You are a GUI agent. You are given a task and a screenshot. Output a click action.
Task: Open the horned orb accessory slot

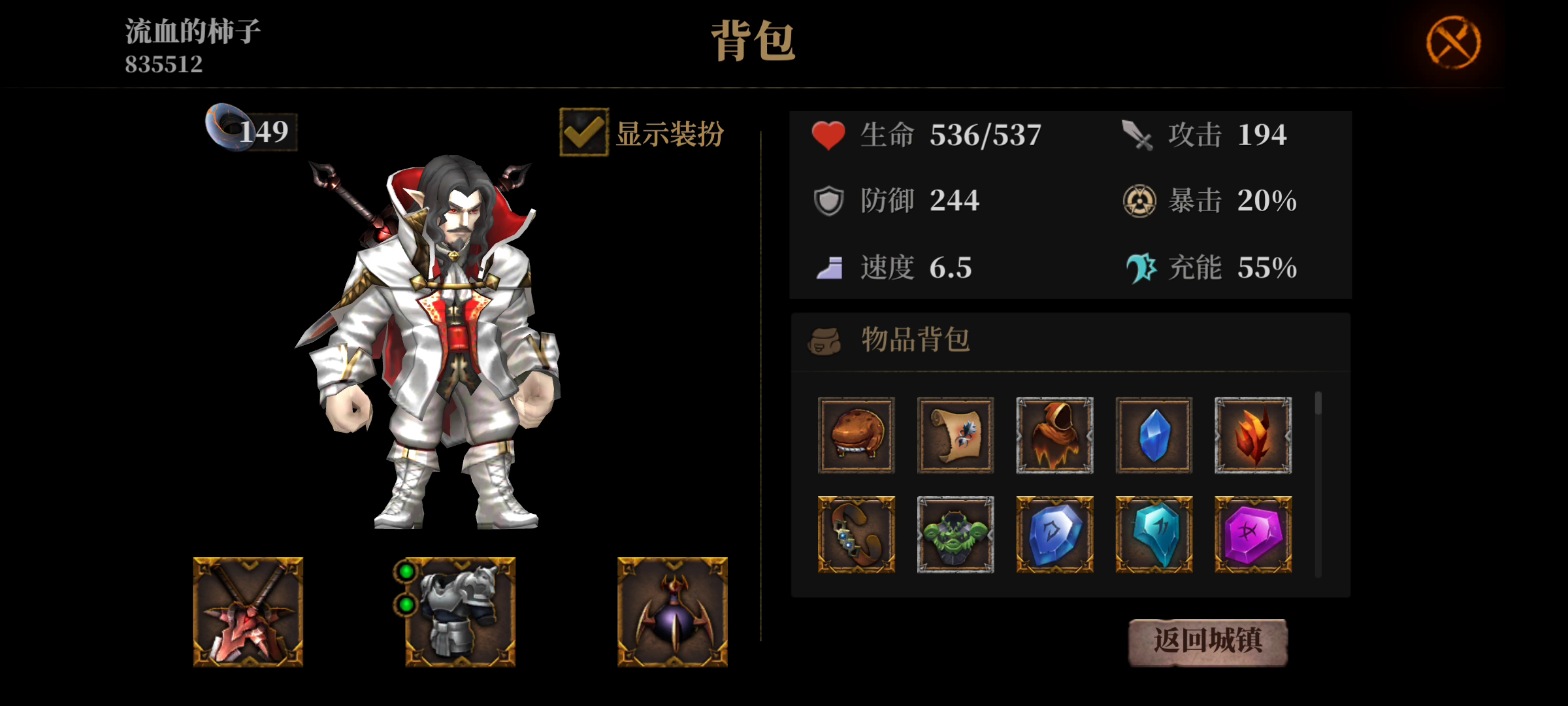tap(672, 612)
